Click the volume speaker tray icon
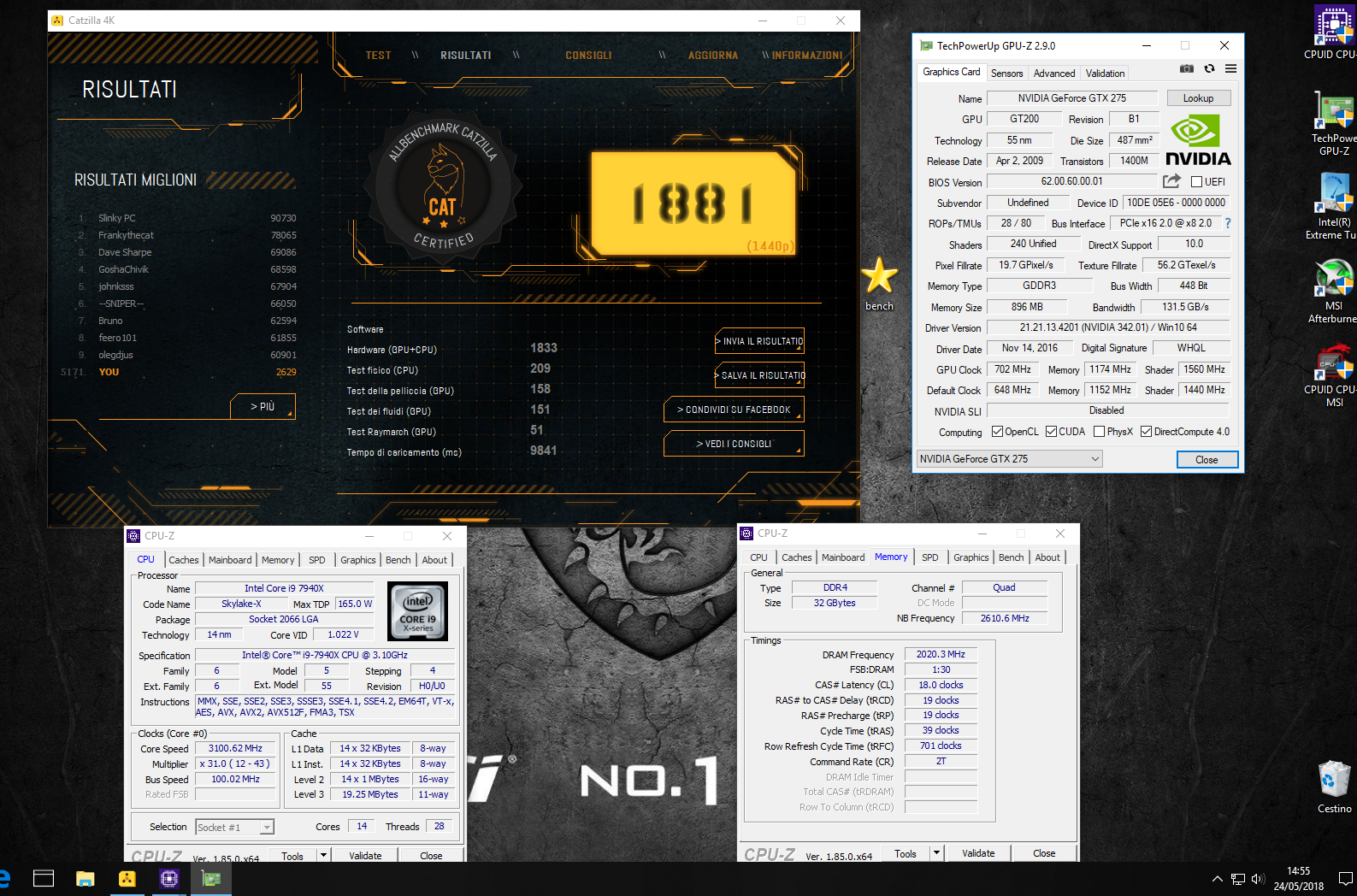This screenshot has width=1357, height=896. (1258, 879)
